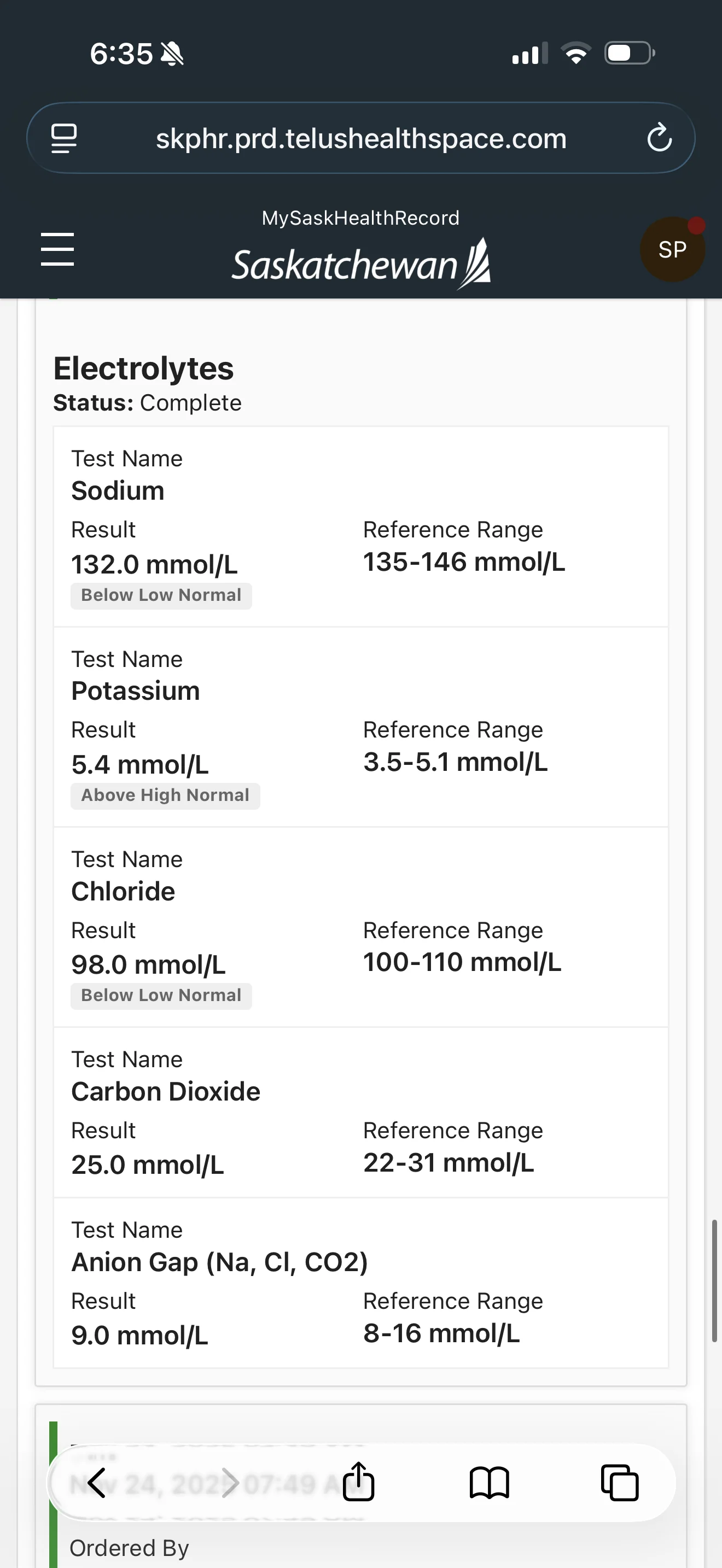
Task: Open the Safari bookmarks icon
Action: tap(489, 1482)
